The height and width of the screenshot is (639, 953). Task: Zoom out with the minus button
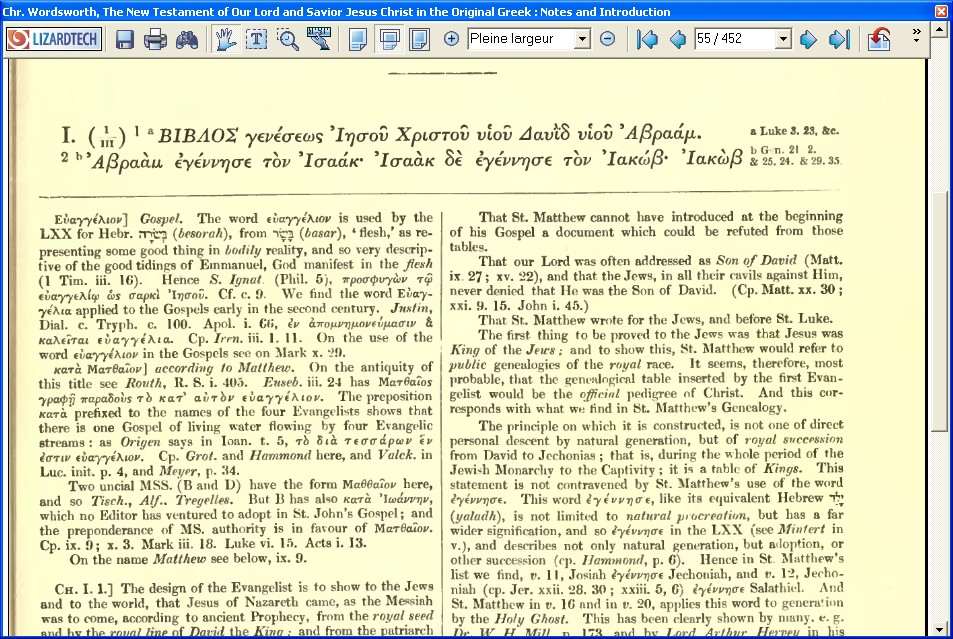coord(607,39)
